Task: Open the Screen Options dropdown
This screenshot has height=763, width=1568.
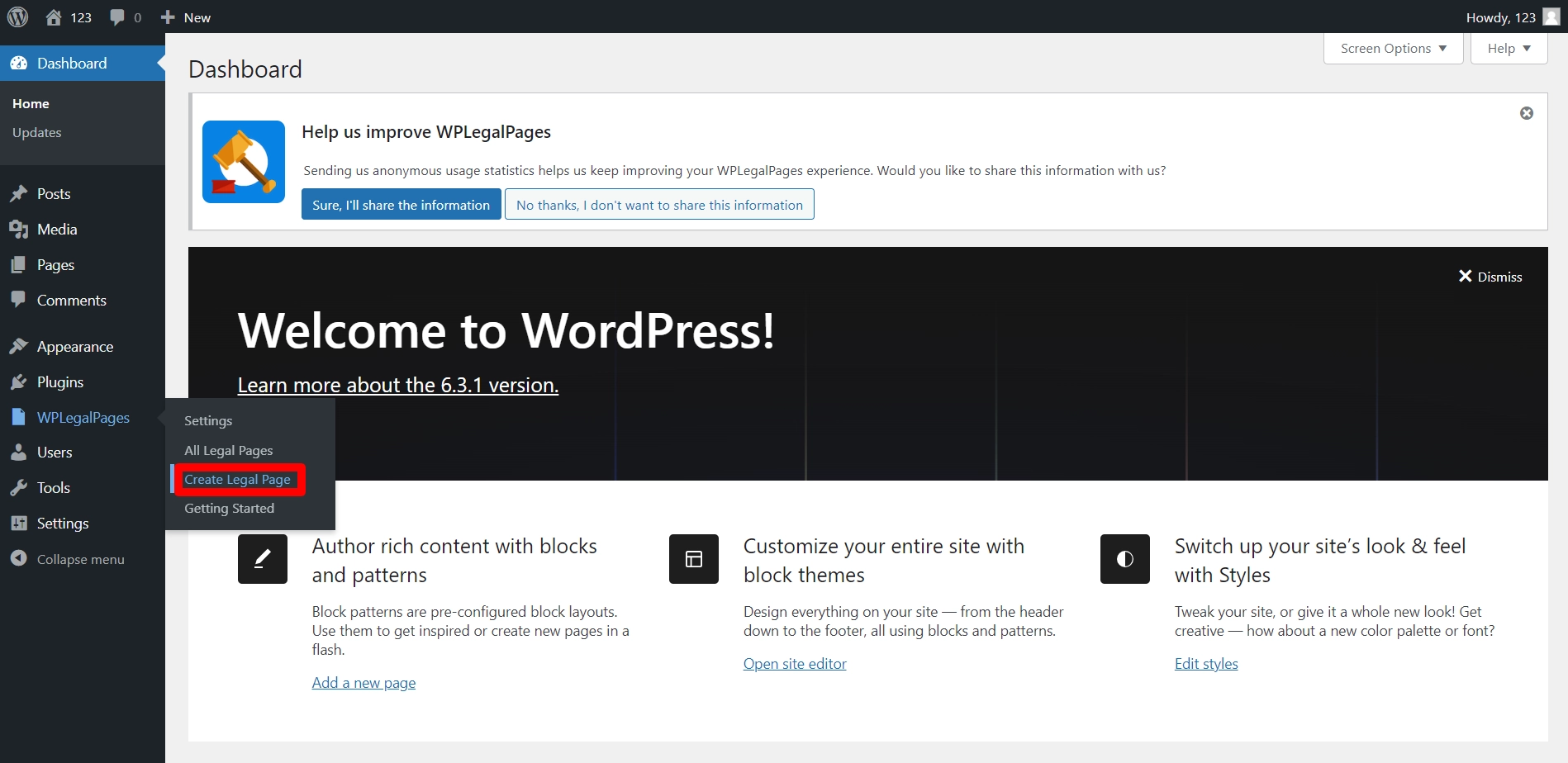Action: pos(1392,48)
